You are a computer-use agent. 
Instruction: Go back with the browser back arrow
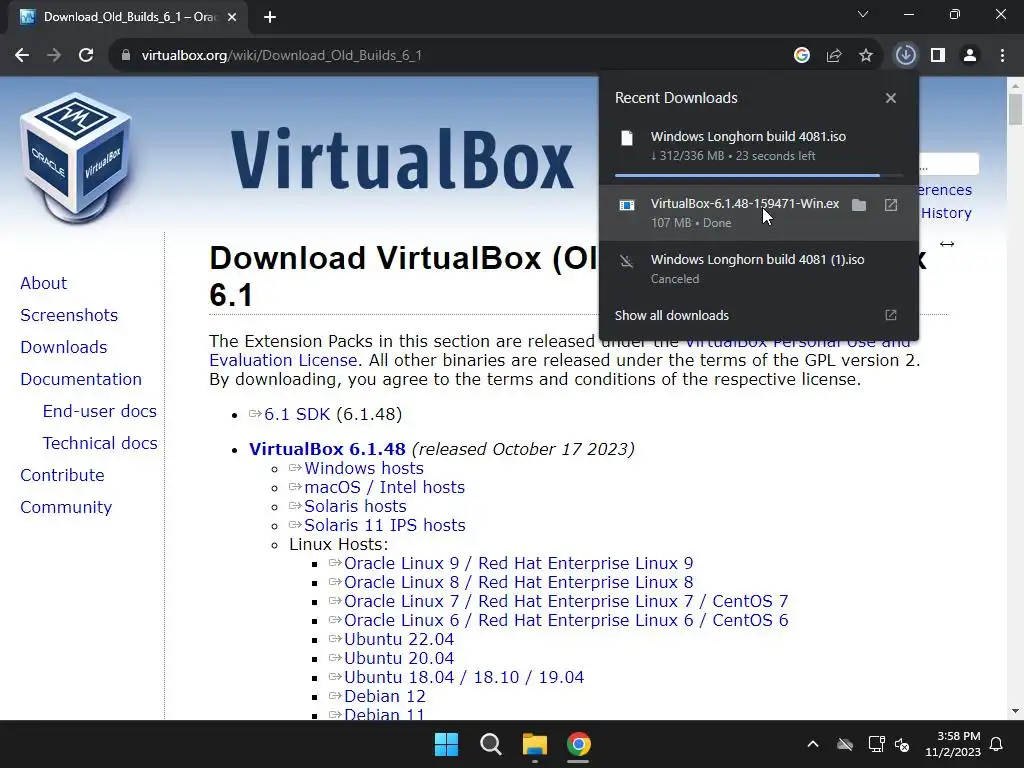click(x=22, y=56)
